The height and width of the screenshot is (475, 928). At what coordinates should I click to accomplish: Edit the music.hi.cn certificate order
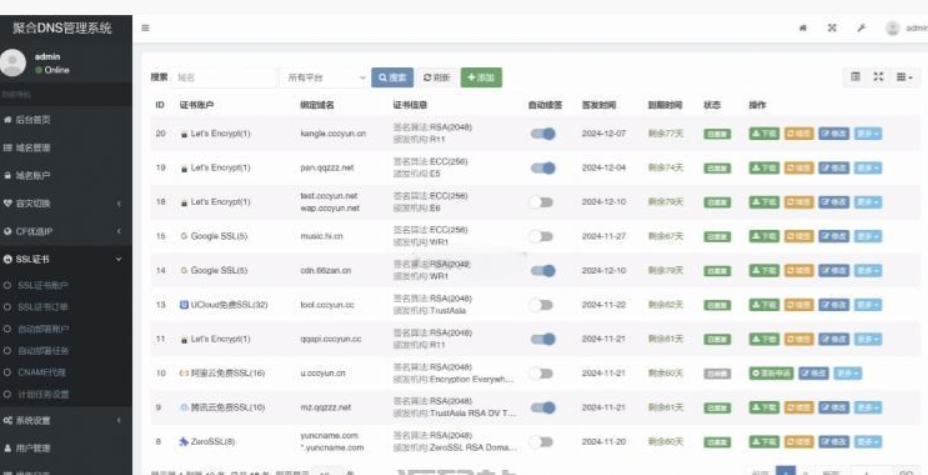[834, 237]
